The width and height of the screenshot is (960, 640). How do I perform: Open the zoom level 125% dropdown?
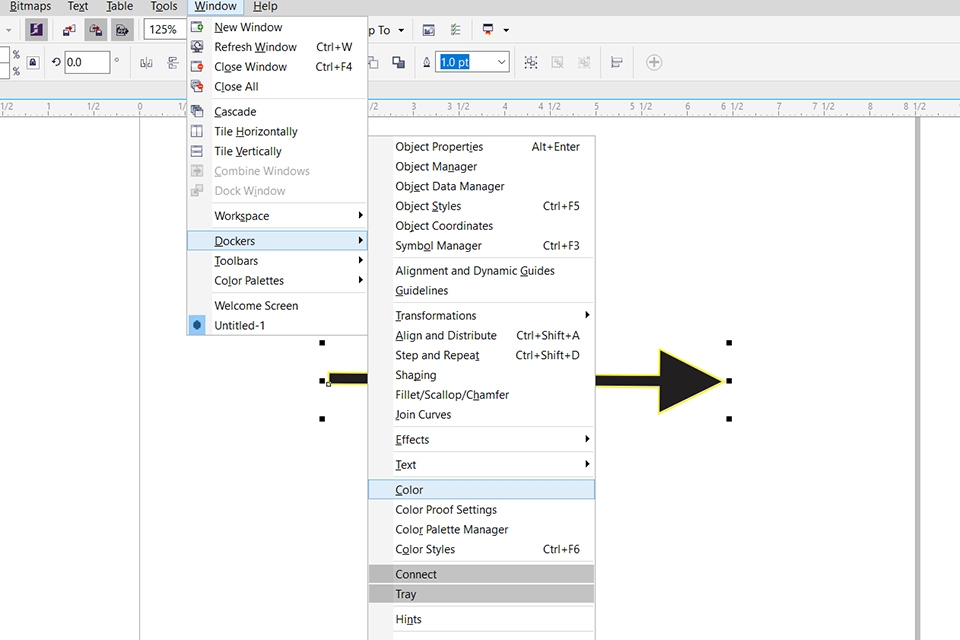point(165,30)
